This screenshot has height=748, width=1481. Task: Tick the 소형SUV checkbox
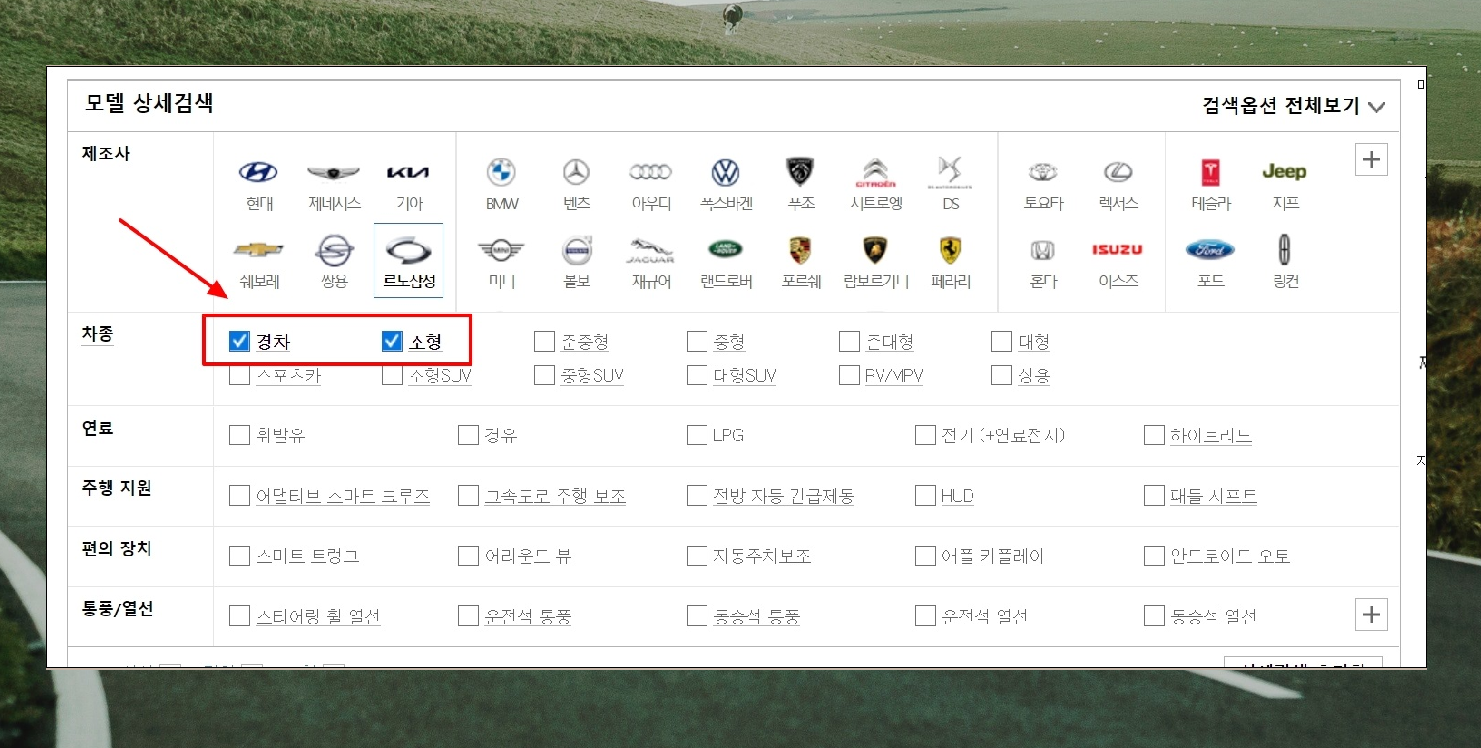click(392, 375)
